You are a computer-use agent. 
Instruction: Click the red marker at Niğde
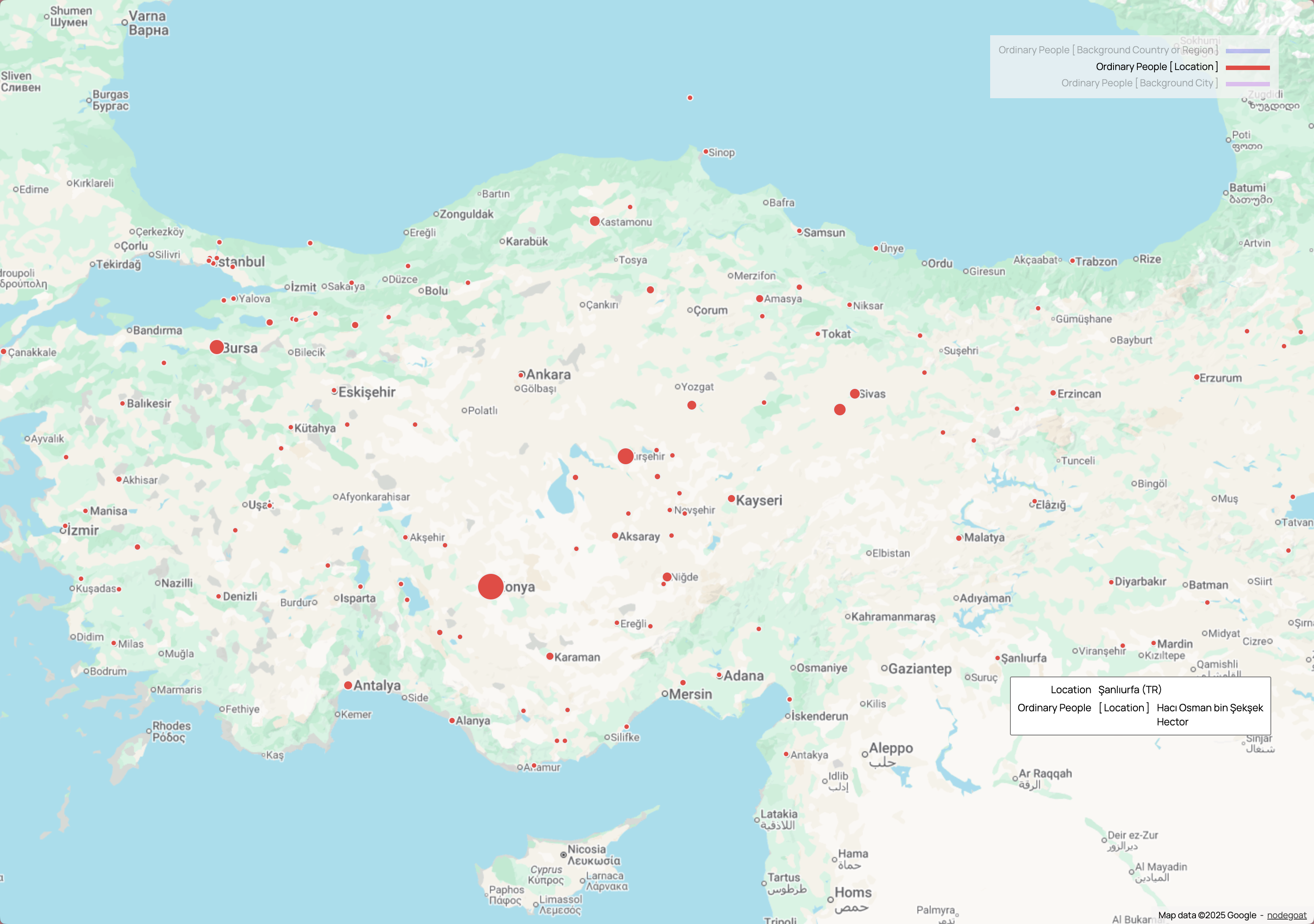667,577
